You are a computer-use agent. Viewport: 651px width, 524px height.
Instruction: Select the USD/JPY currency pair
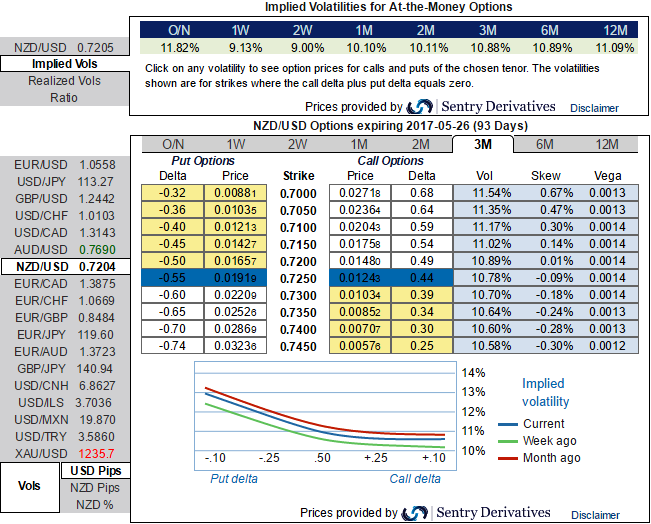pyautogui.click(x=65, y=182)
